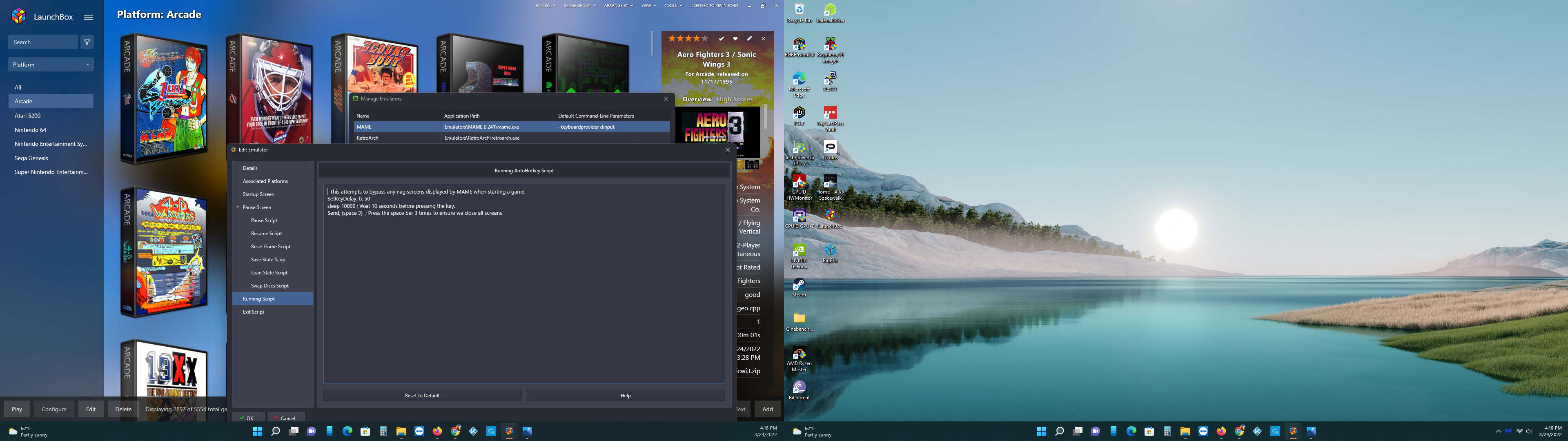Select My LastPass Vault desktop icon
The width and height of the screenshot is (1568, 441).
pyautogui.click(x=830, y=118)
